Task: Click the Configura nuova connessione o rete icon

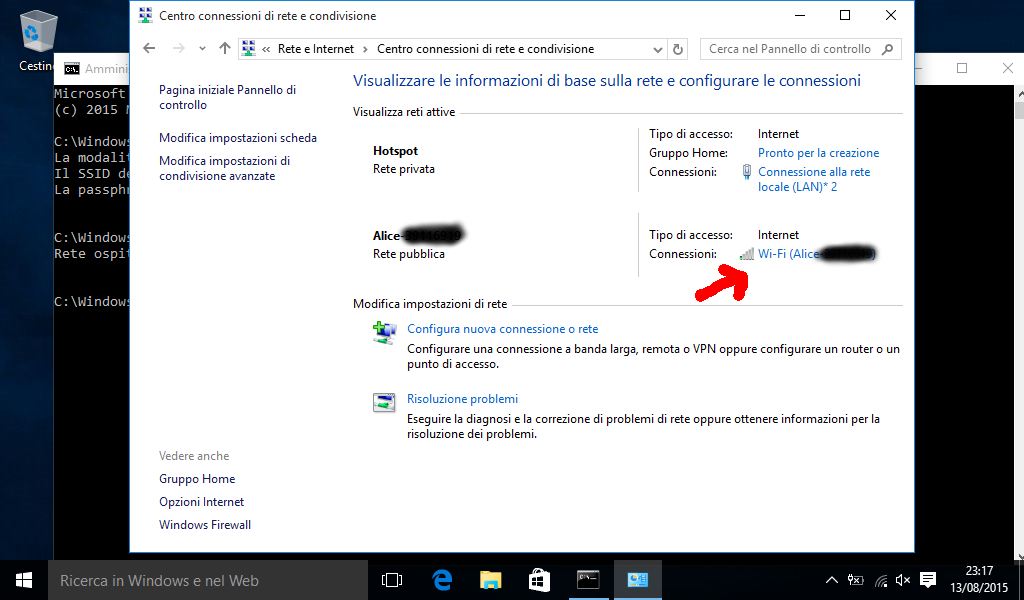Action: [384, 332]
